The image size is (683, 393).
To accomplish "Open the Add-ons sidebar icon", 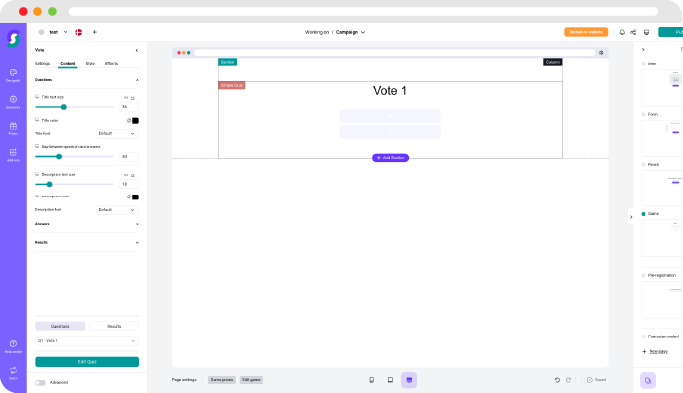I will (x=13, y=155).
